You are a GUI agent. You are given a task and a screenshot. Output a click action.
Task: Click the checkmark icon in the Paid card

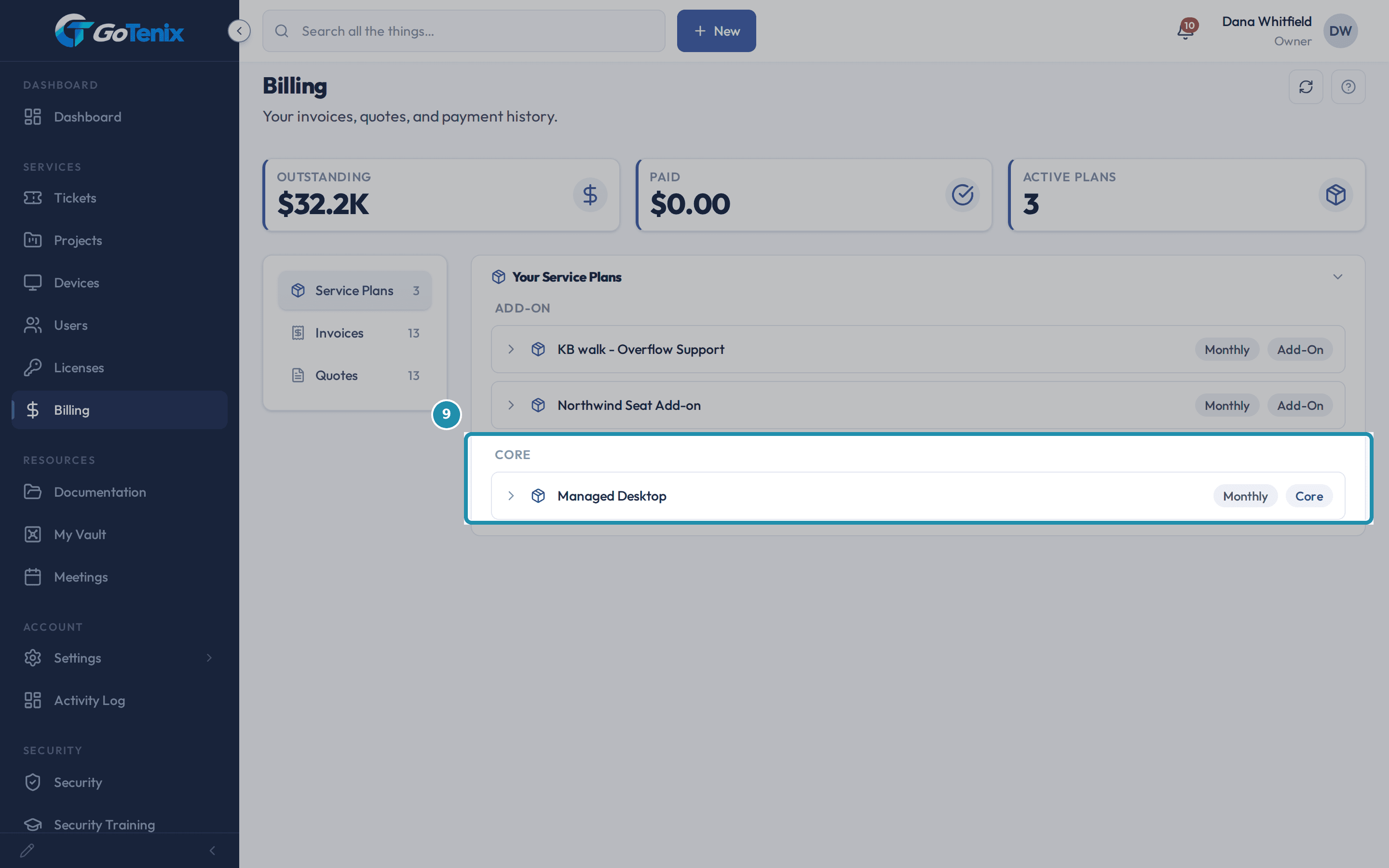click(963, 195)
